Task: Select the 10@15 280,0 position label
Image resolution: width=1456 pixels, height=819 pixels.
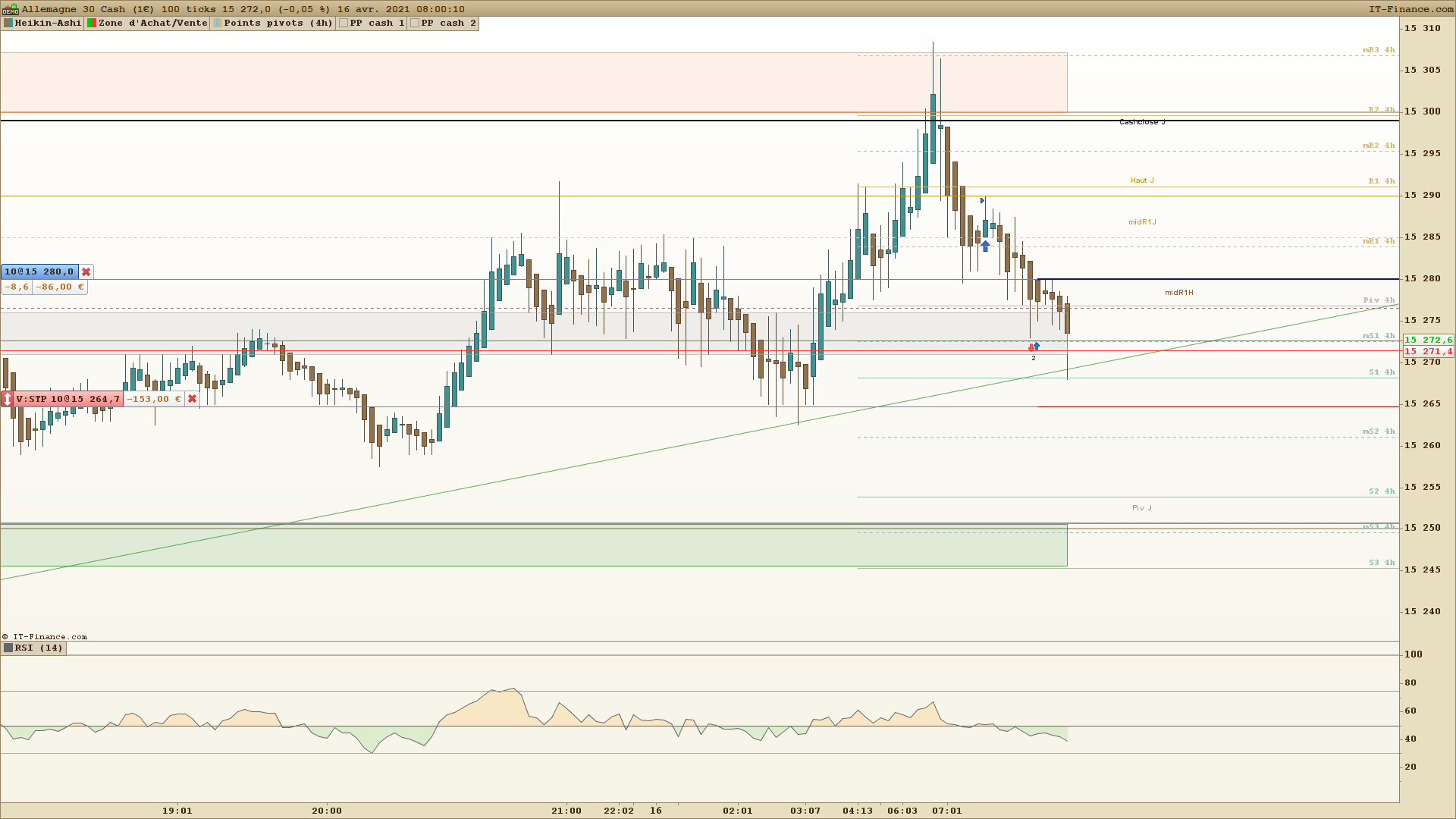Action: [x=39, y=271]
